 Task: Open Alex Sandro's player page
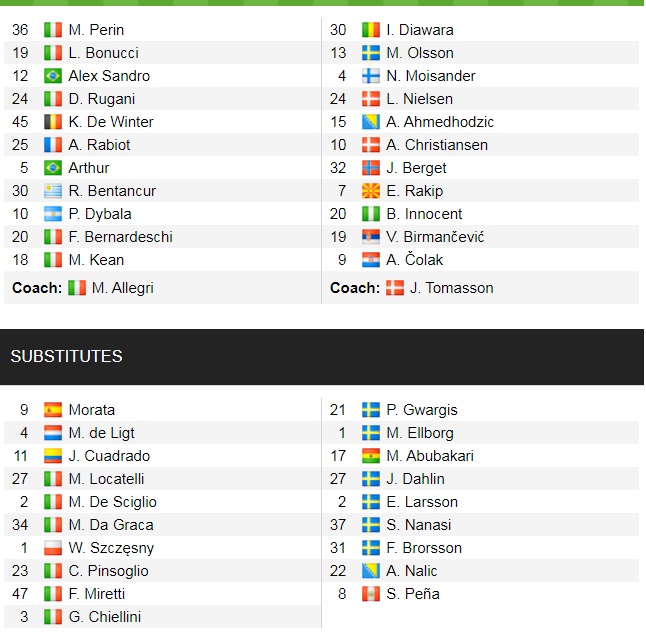109,76
